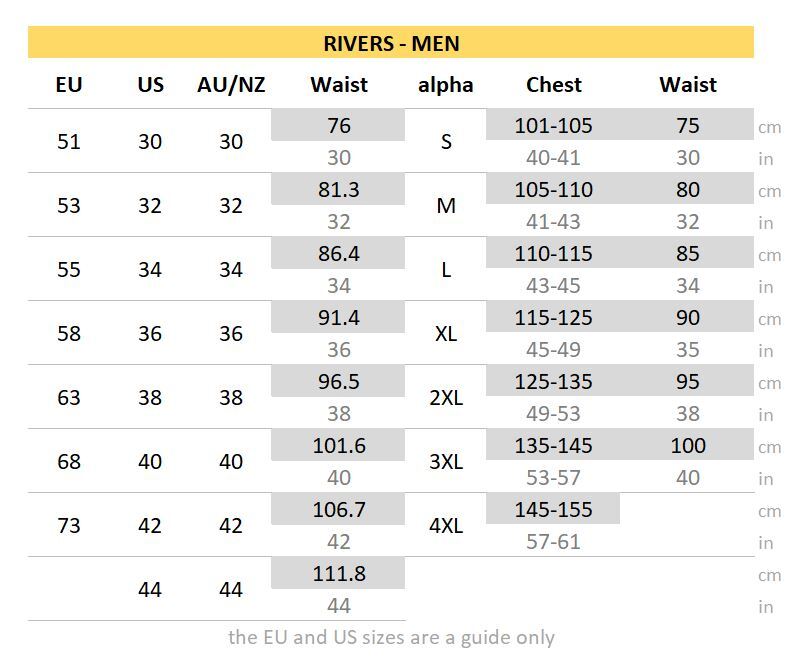Select EU size 73 cell
The width and height of the screenshot is (807, 669).
tap(69, 526)
